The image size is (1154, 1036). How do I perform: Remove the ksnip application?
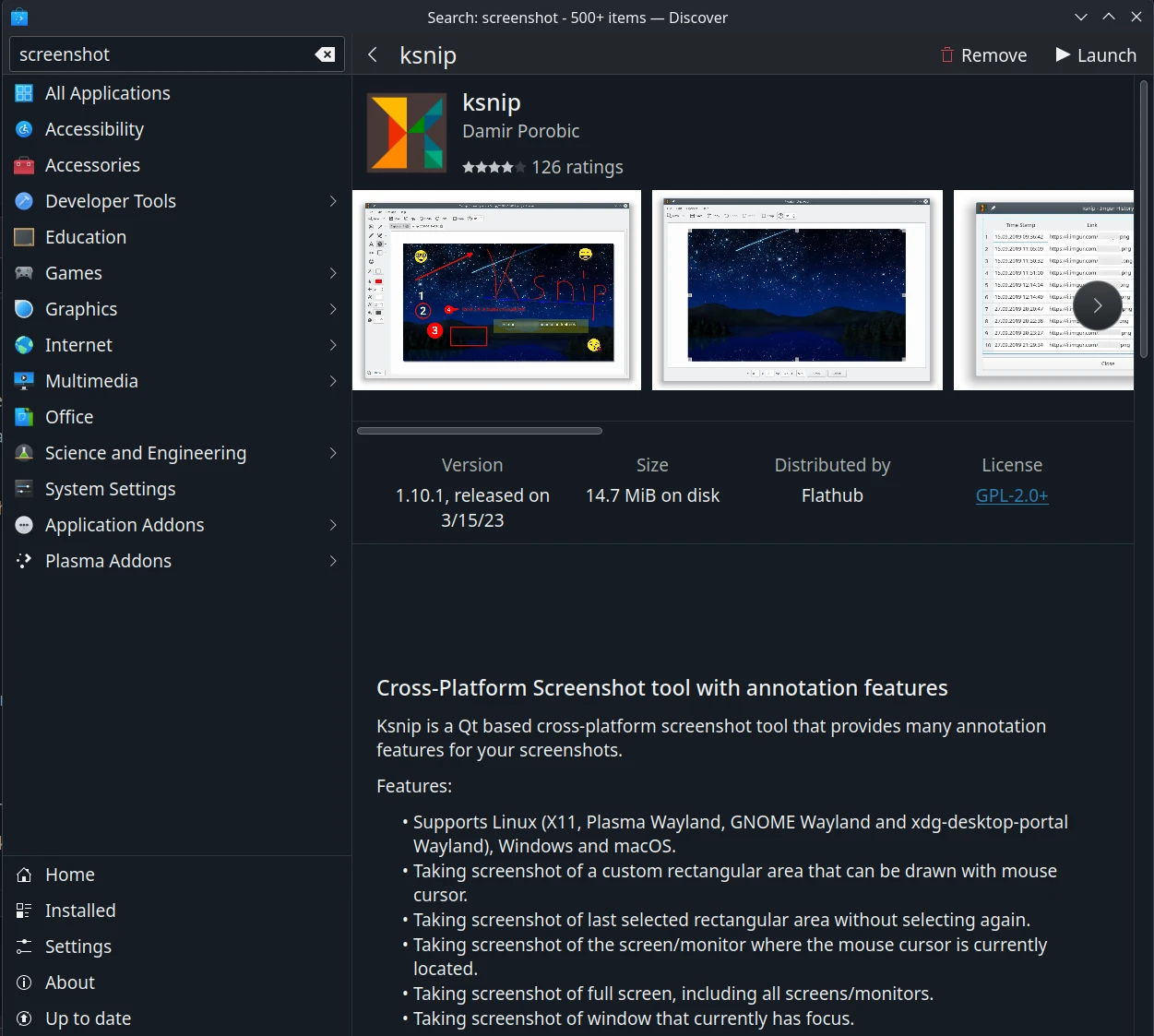click(x=983, y=55)
